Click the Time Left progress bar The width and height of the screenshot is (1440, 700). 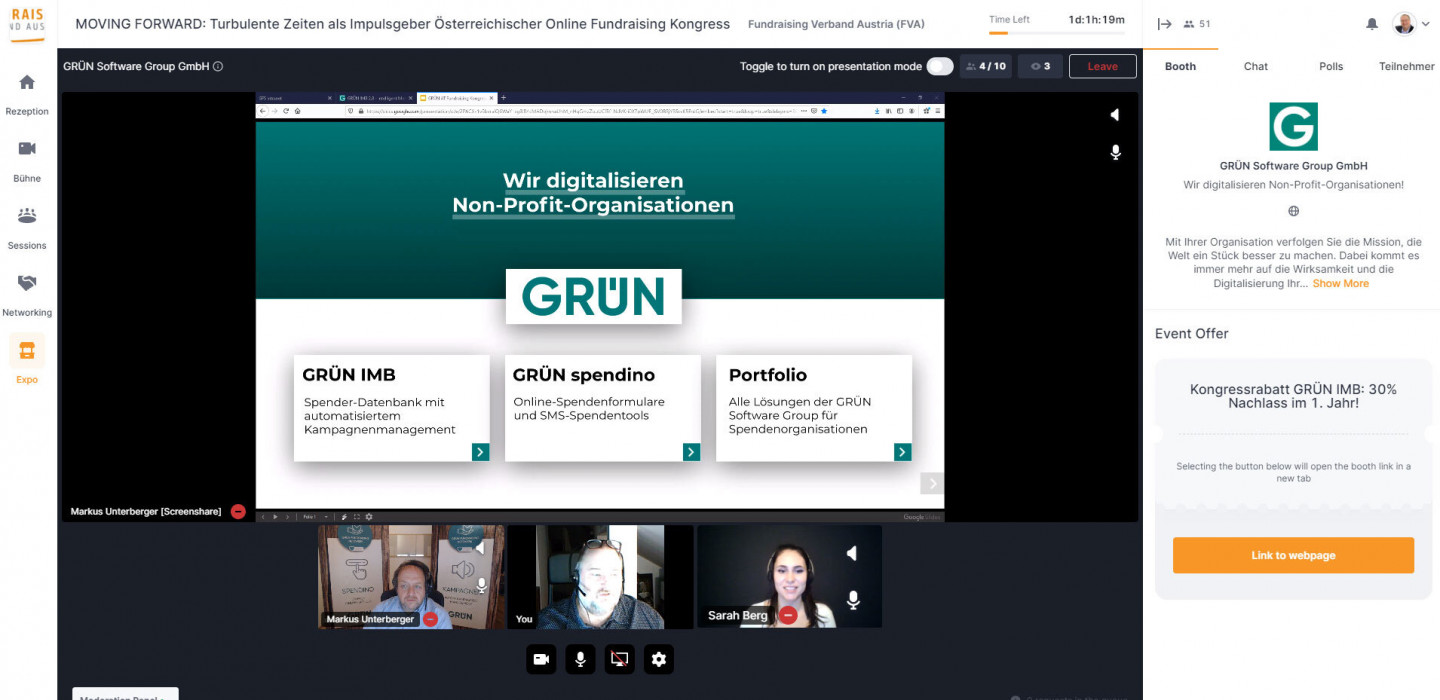pyautogui.click(x=1056, y=33)
